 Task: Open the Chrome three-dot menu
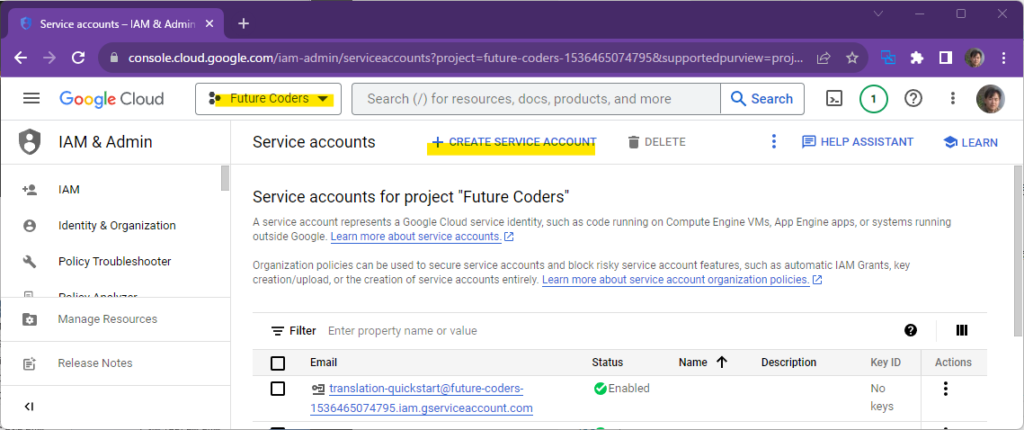click(x=1004, y=58)
